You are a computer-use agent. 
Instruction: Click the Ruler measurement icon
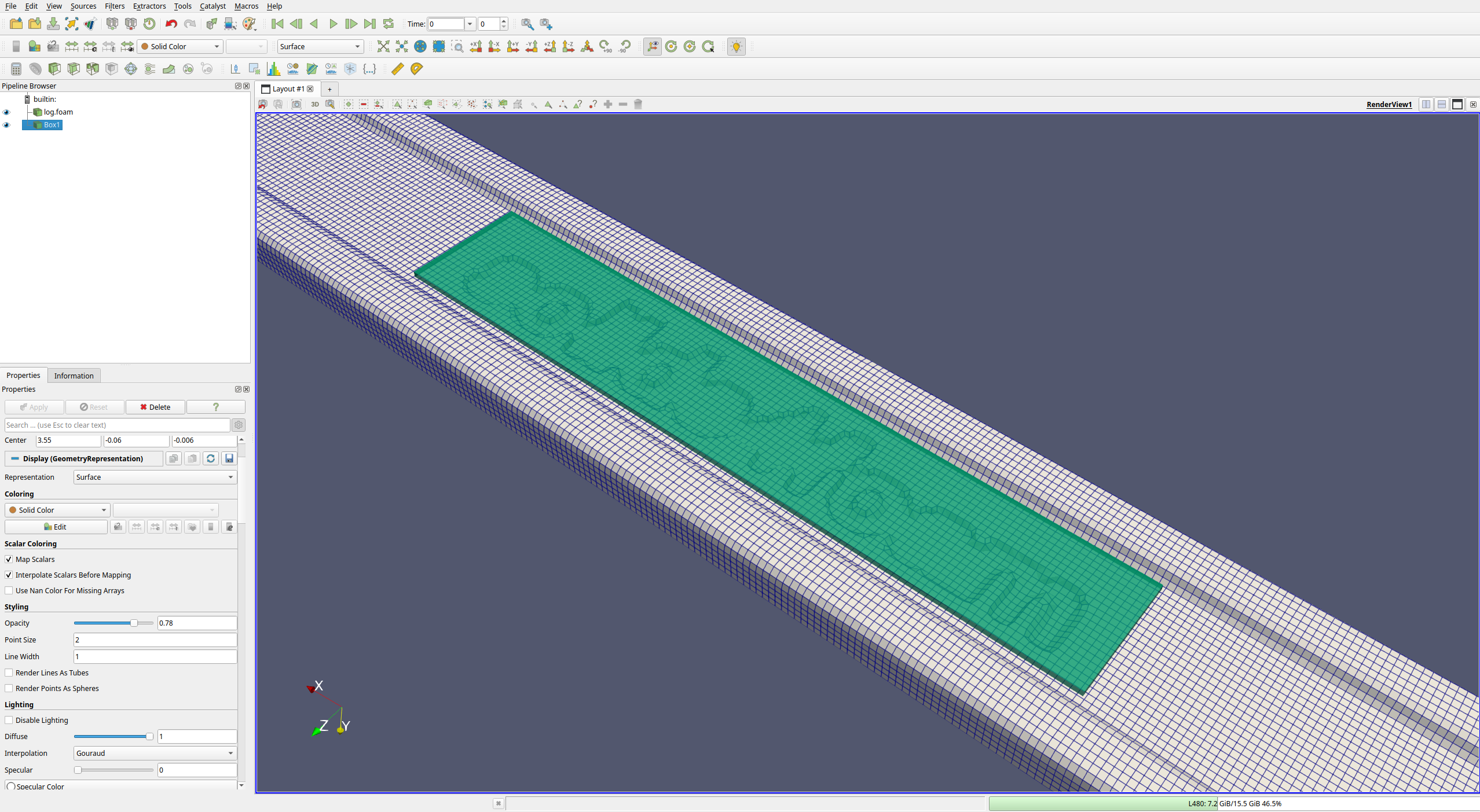(x=397, y=69)
